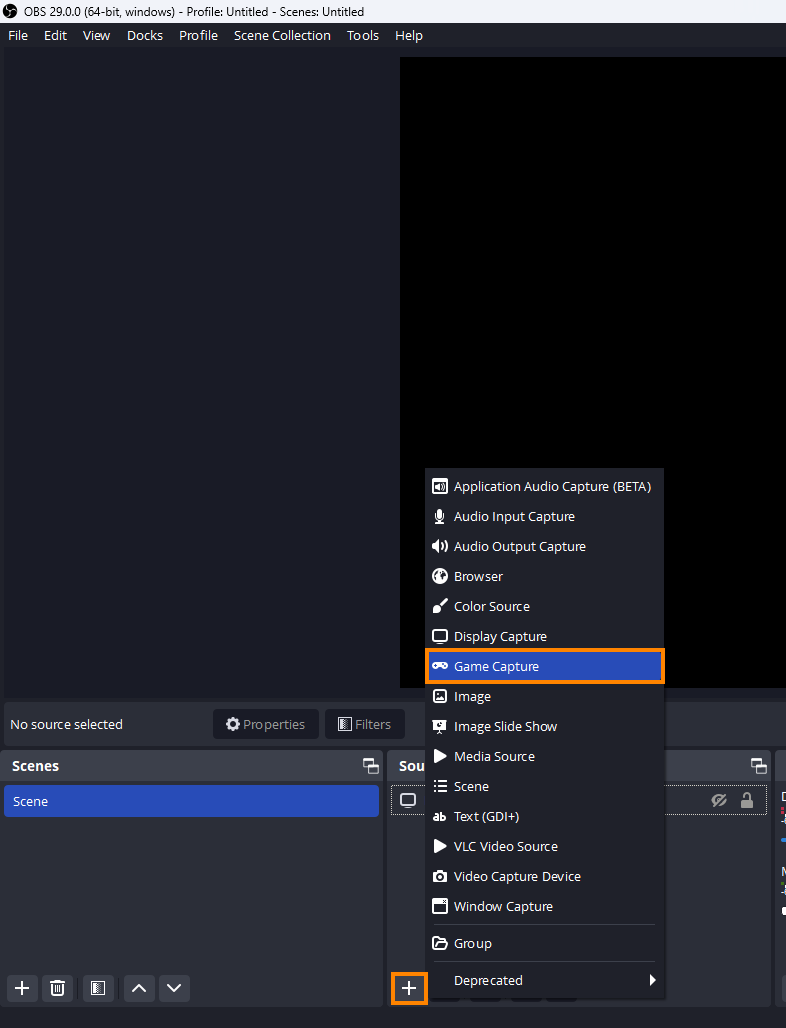The width and height of the screenshot is (786, 1028).
Task: Pop out the Sources dock
Action: coord(759,766)
